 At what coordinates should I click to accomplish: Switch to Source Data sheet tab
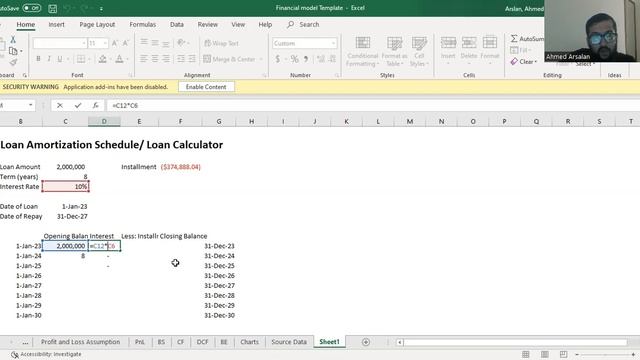289,342
